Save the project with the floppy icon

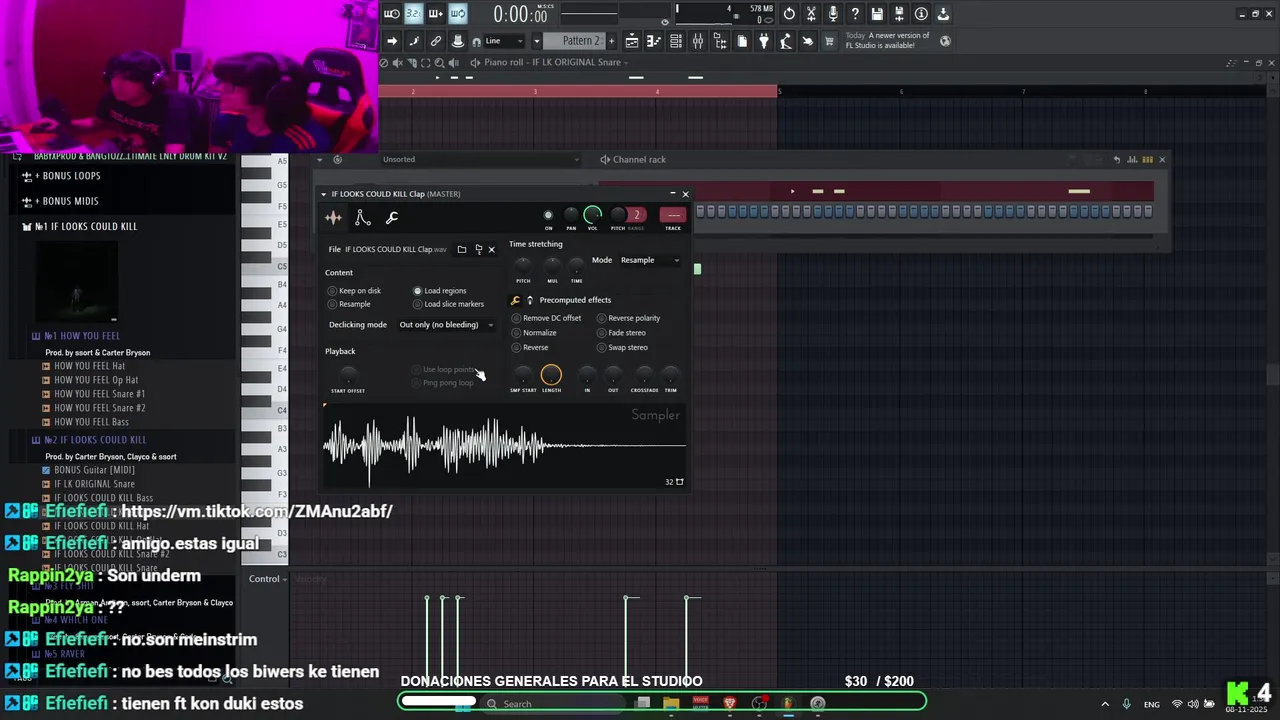877,14
